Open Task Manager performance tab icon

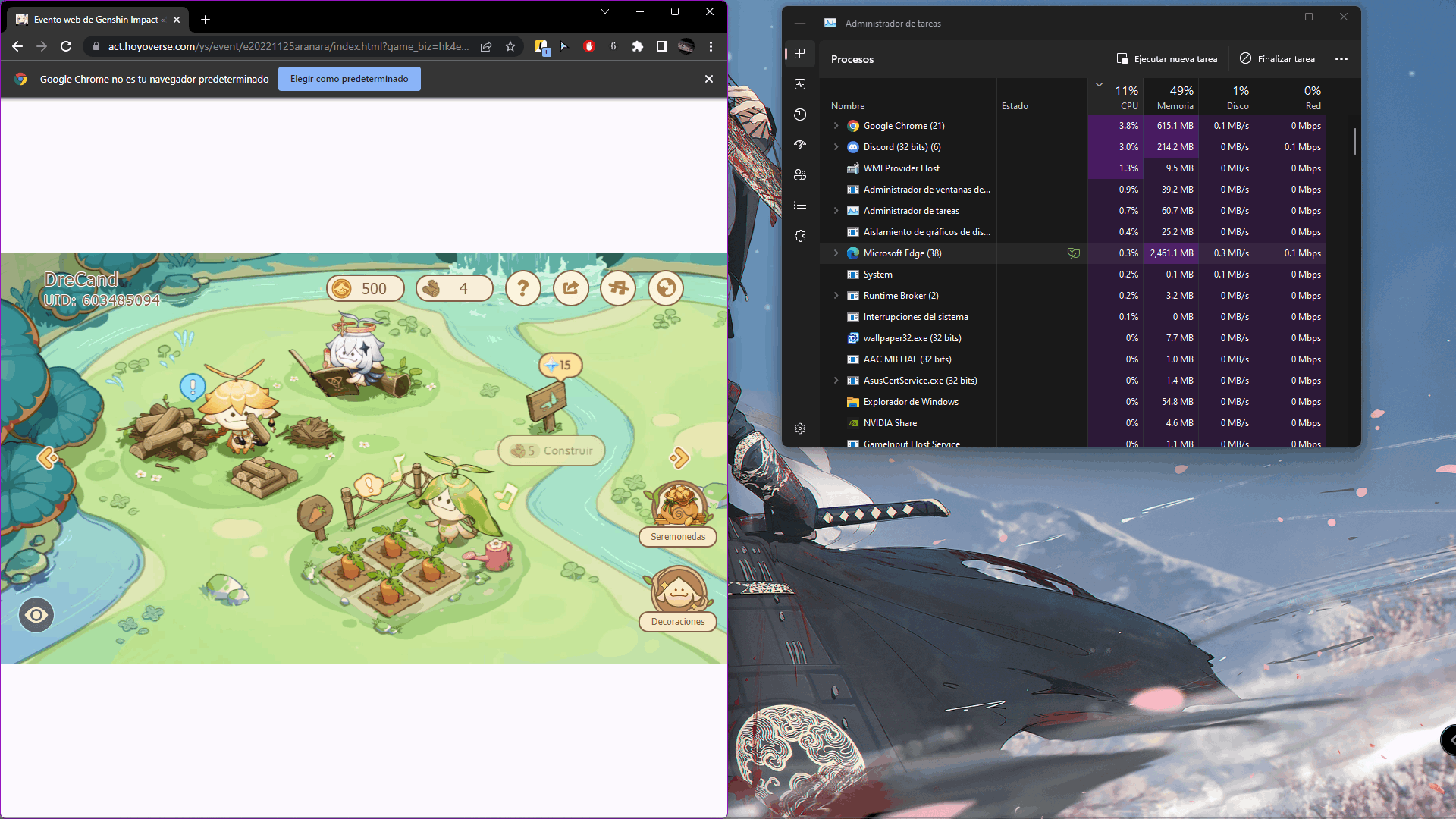point(800,84)
